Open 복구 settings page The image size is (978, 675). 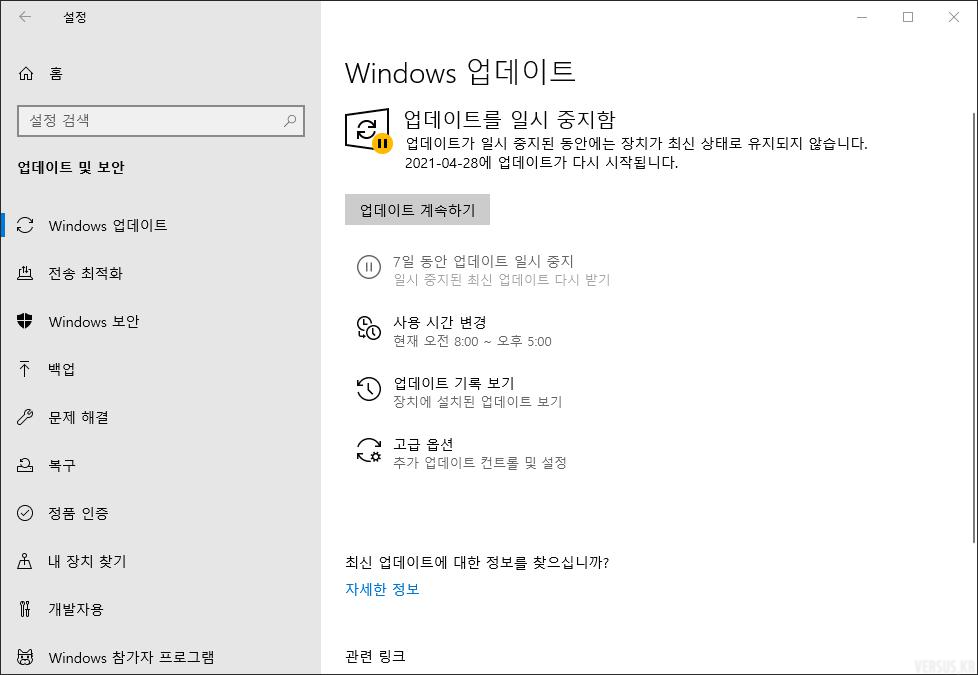(x=62, y=465)
